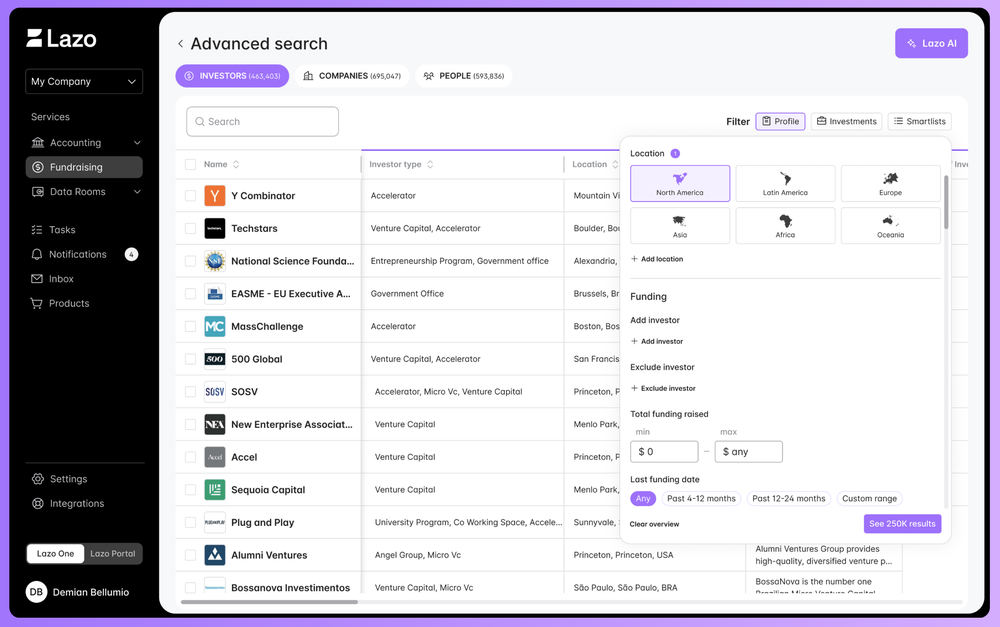Click the magnifier icon in Search box
This screenshot has height=627, width=1000.
[x=200, y=122]
